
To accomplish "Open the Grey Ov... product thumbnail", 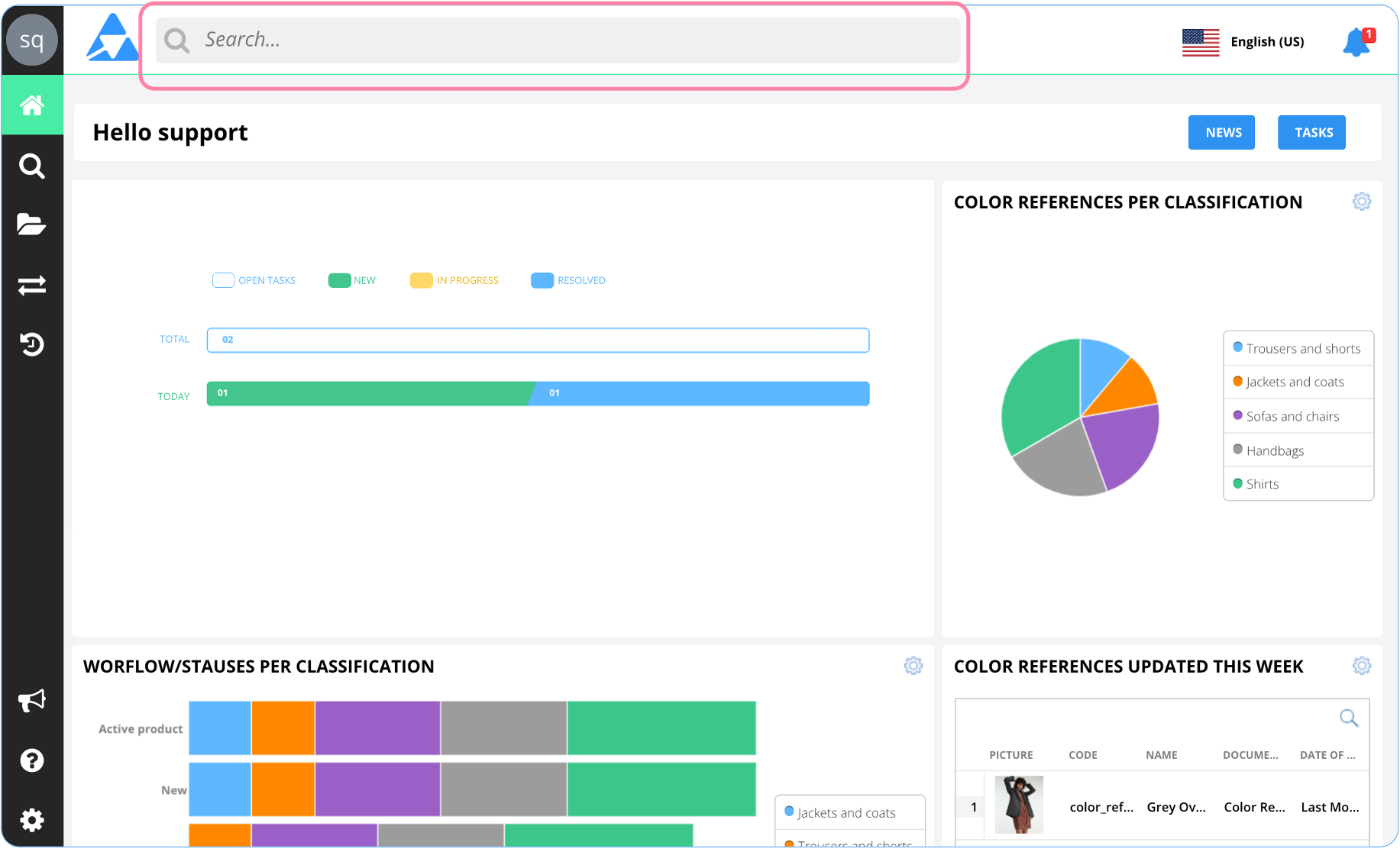I will point(1019,805).
